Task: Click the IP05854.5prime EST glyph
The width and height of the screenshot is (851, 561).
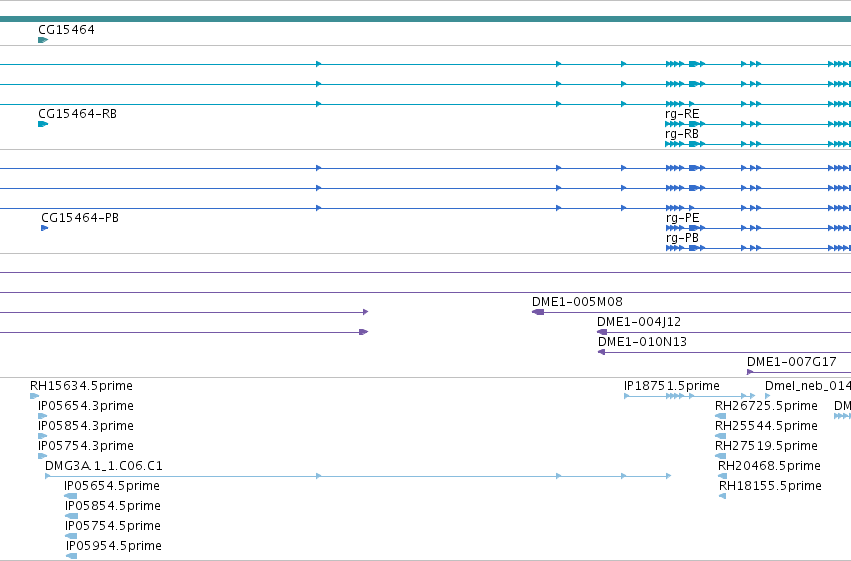Action: [x=71, y=516]
